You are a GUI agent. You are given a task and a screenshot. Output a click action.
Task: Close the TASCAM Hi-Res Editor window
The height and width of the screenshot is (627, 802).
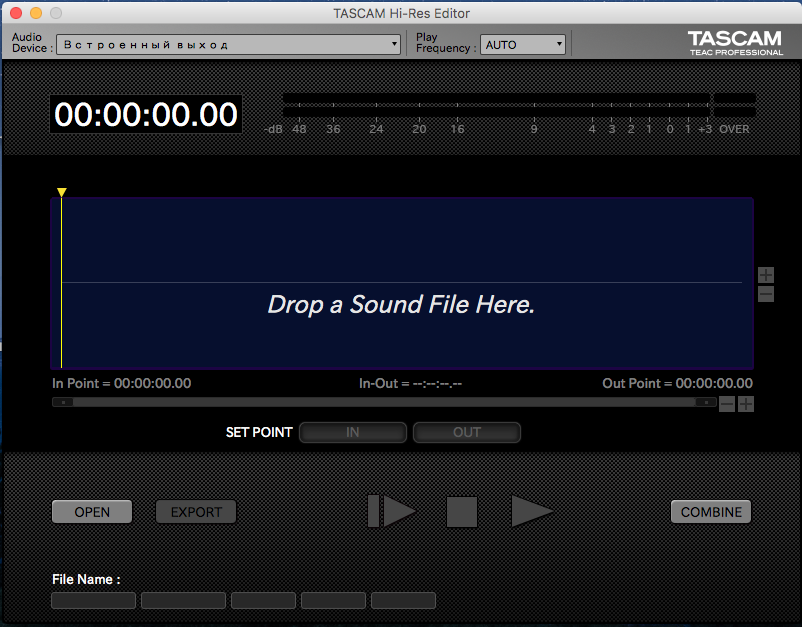tap(16, 13)
